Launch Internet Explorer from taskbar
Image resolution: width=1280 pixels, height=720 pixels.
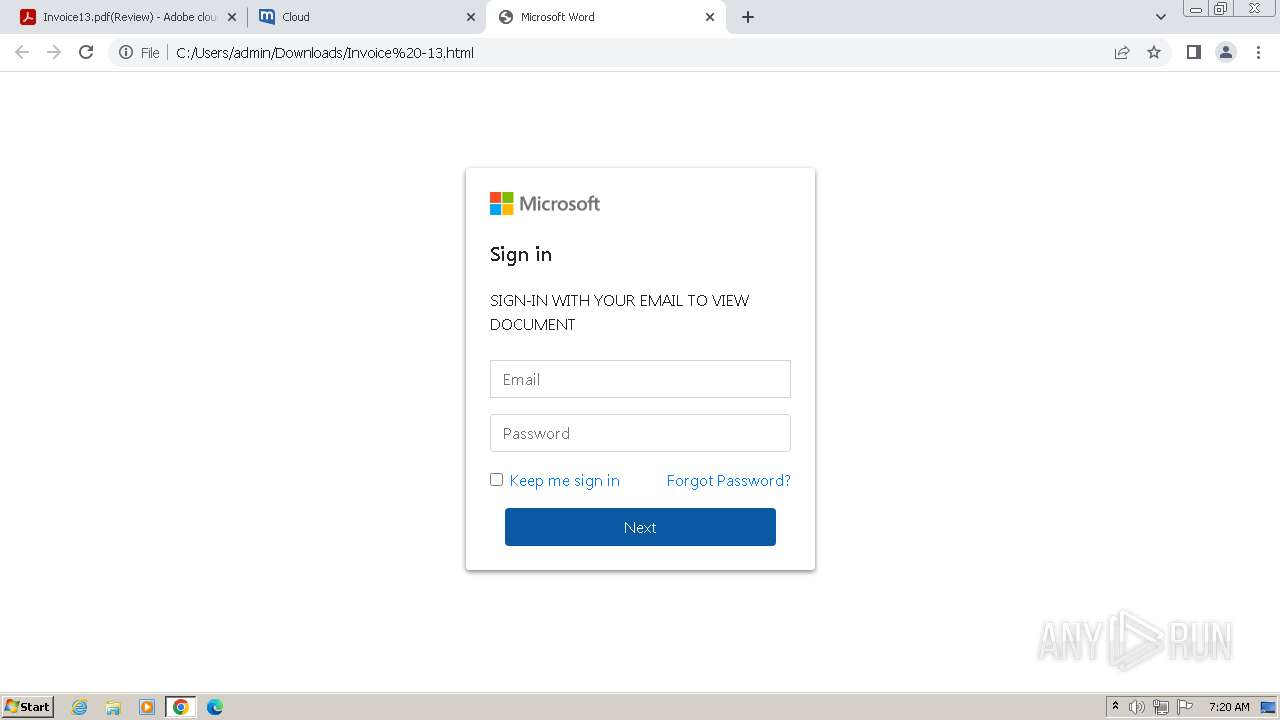[x=79, y=707]
